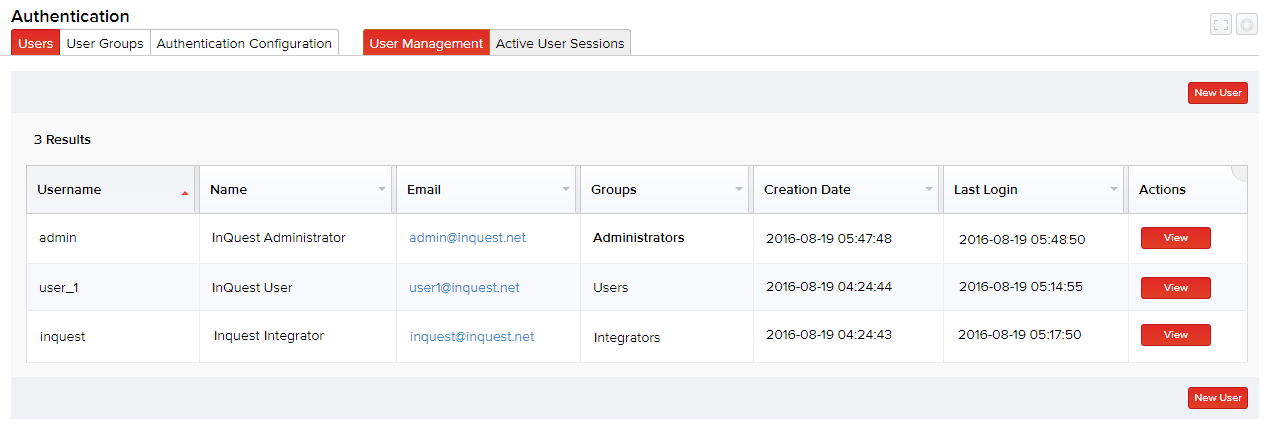The image size is (1268, 435).
Task: Open the Email column filter dropdown
Action: coord(566,190)
